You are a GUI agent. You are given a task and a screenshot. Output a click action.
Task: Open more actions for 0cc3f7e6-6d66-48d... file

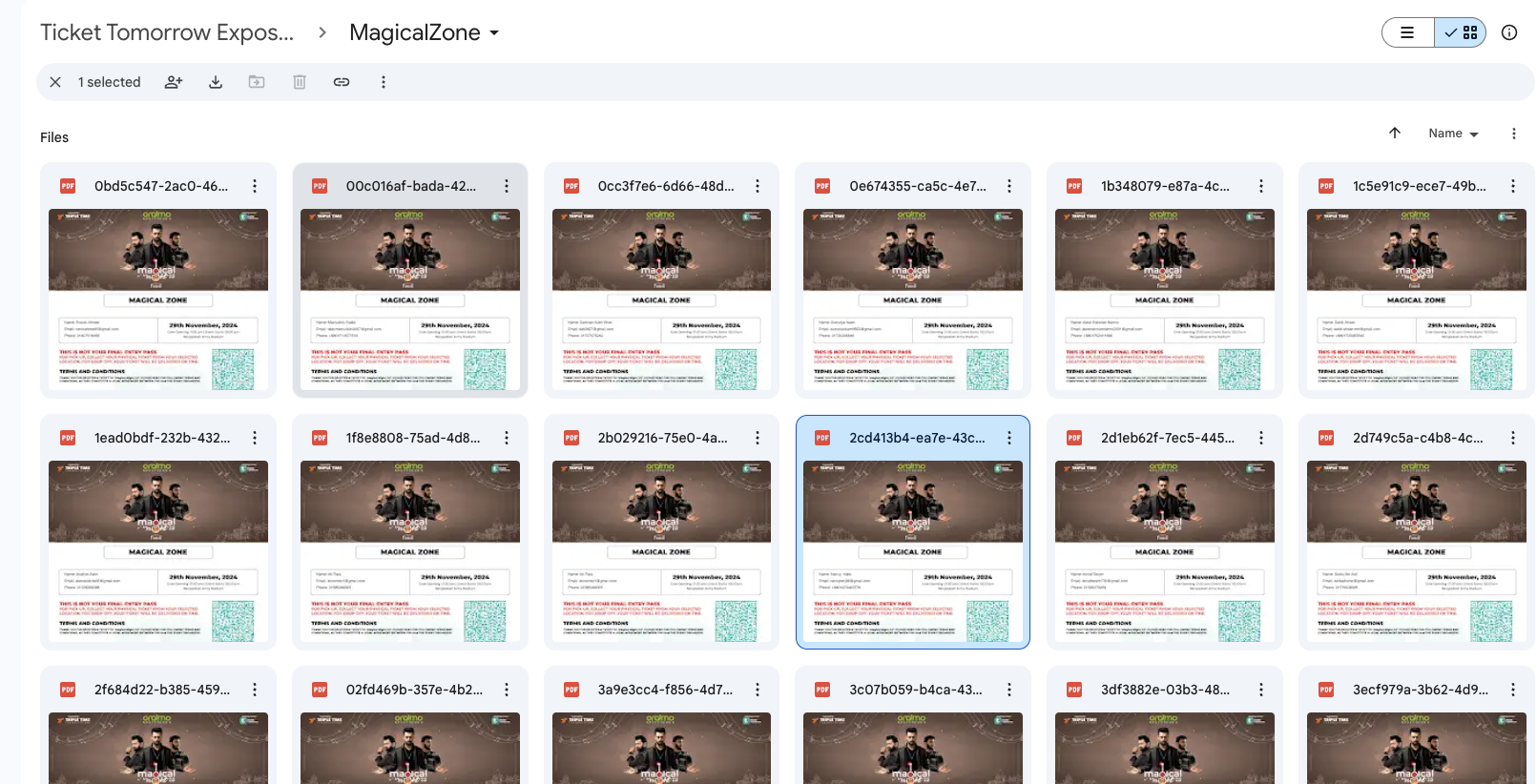[x=758, y=186]
